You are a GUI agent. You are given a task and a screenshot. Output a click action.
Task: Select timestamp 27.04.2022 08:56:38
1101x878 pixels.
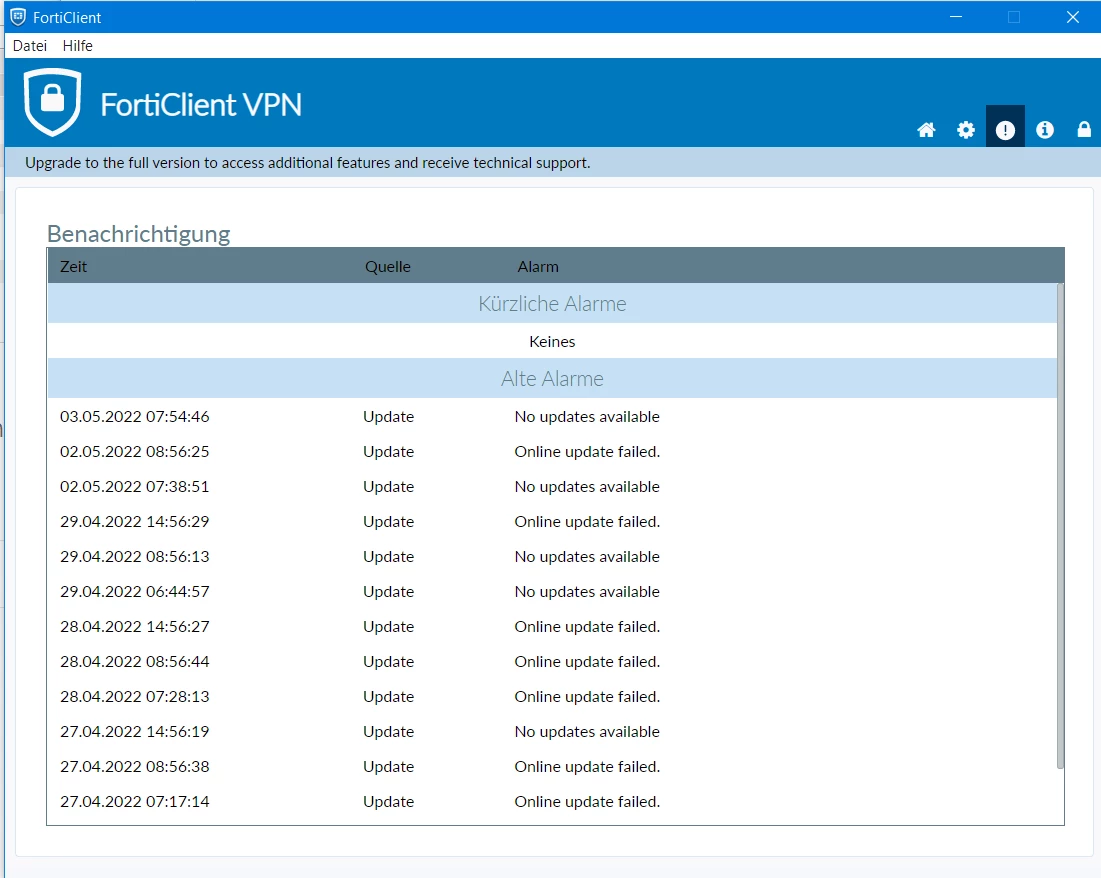click(x=135, y=767)
